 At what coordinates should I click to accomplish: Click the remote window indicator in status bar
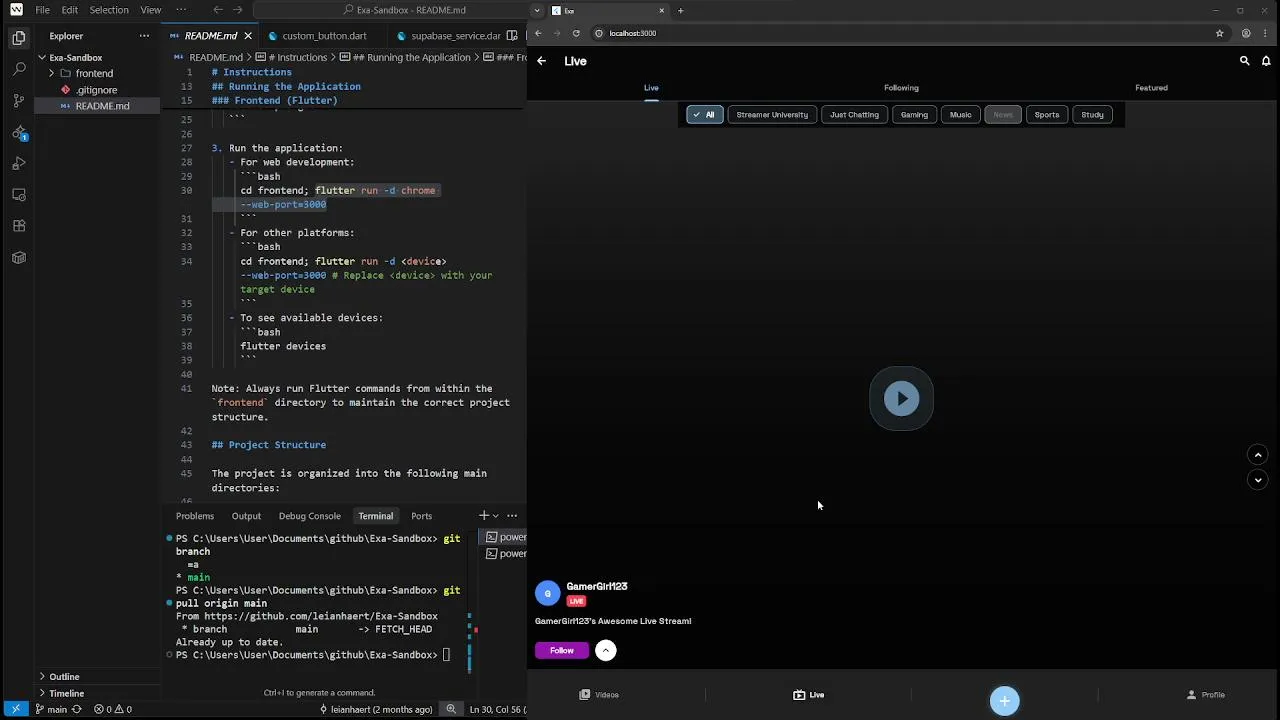15,709
